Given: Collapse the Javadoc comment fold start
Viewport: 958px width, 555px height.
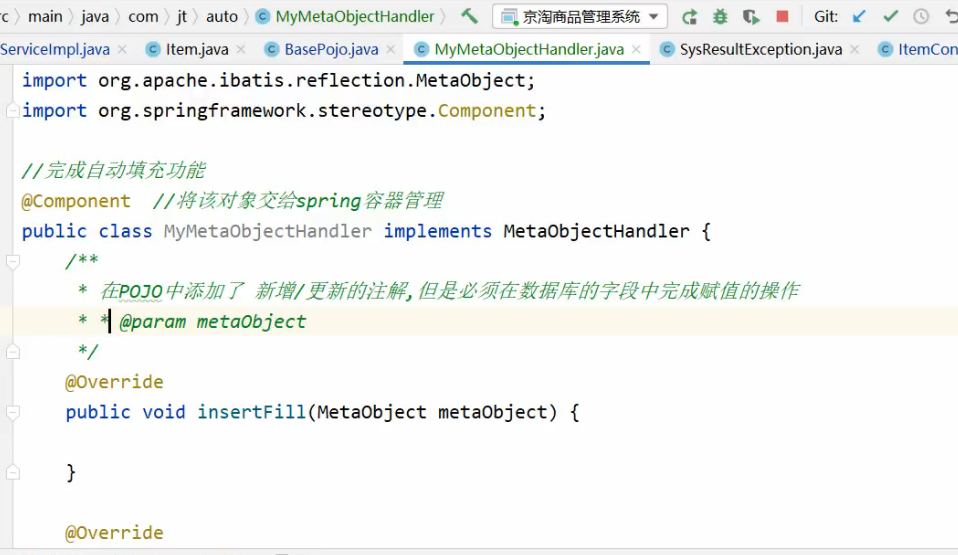Looking at the screenshot, I should coord(12,262).
